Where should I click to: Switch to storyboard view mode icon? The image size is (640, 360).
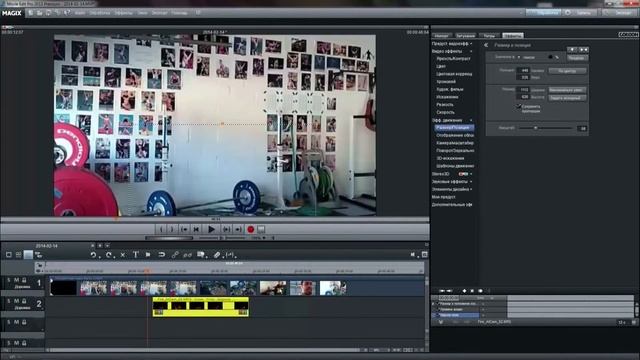coord(9,255)
